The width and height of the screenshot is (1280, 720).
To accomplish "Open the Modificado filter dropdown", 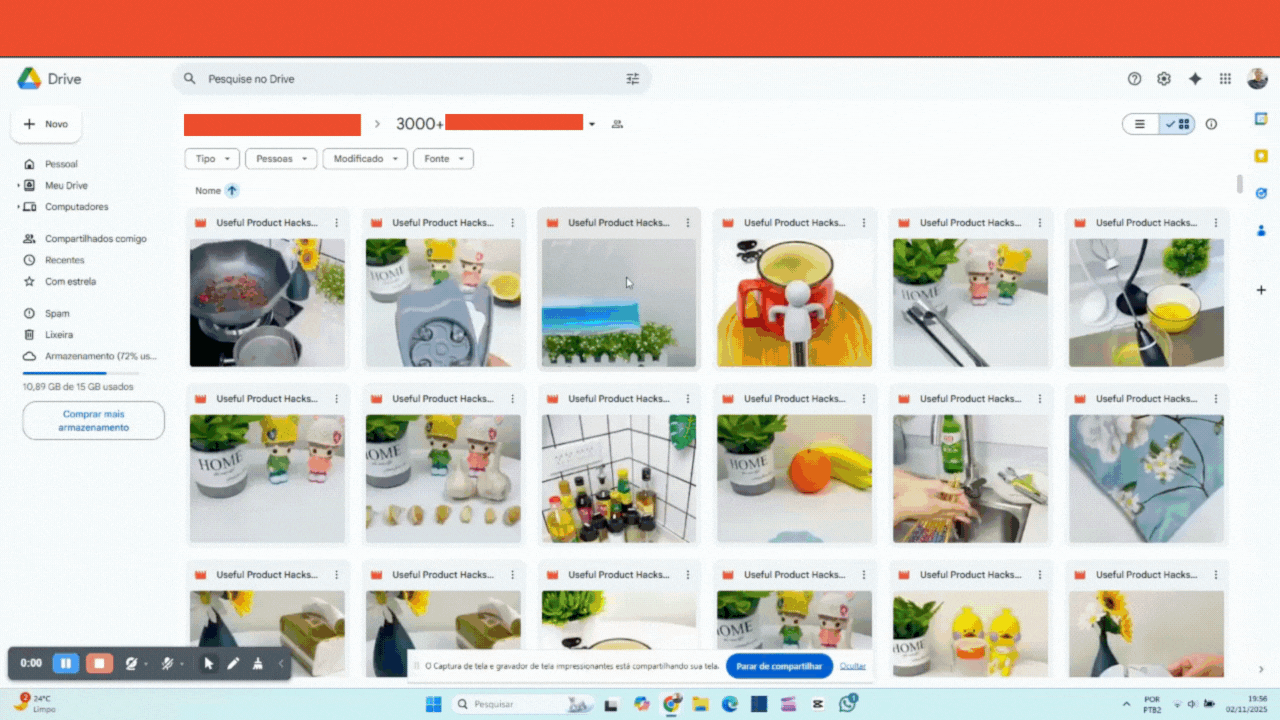I will pyautogui.click(x=365, y=159).
